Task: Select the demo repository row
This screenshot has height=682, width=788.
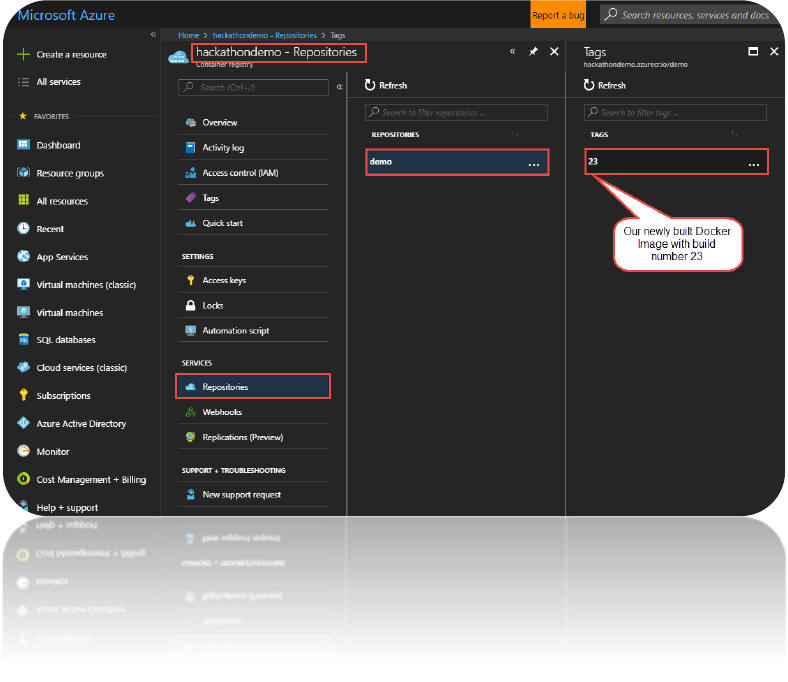Action: [457, 162]
